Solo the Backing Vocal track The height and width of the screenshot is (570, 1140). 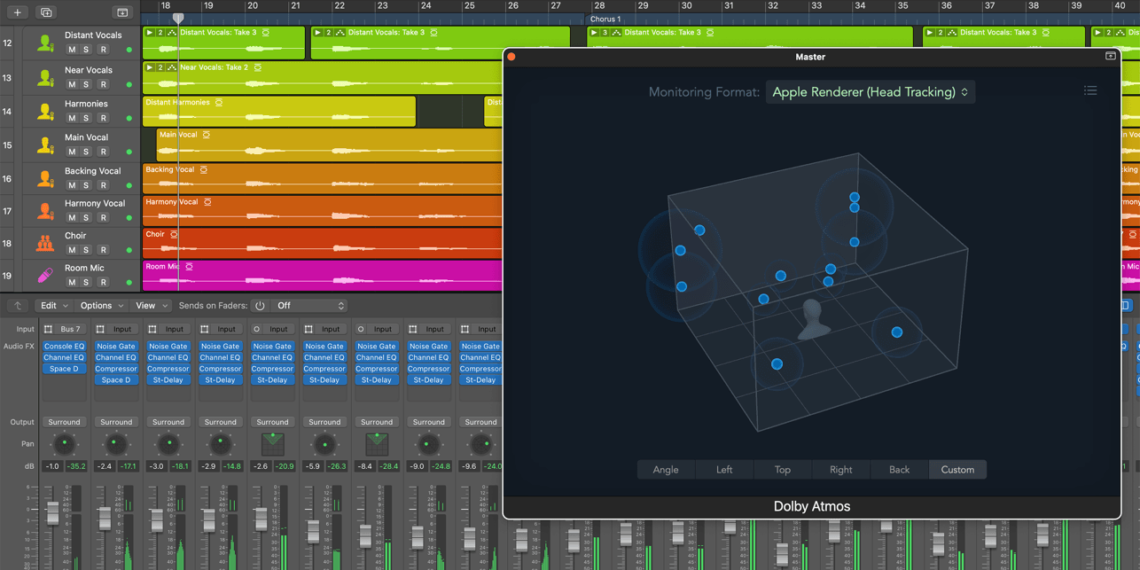coord(87,185)
